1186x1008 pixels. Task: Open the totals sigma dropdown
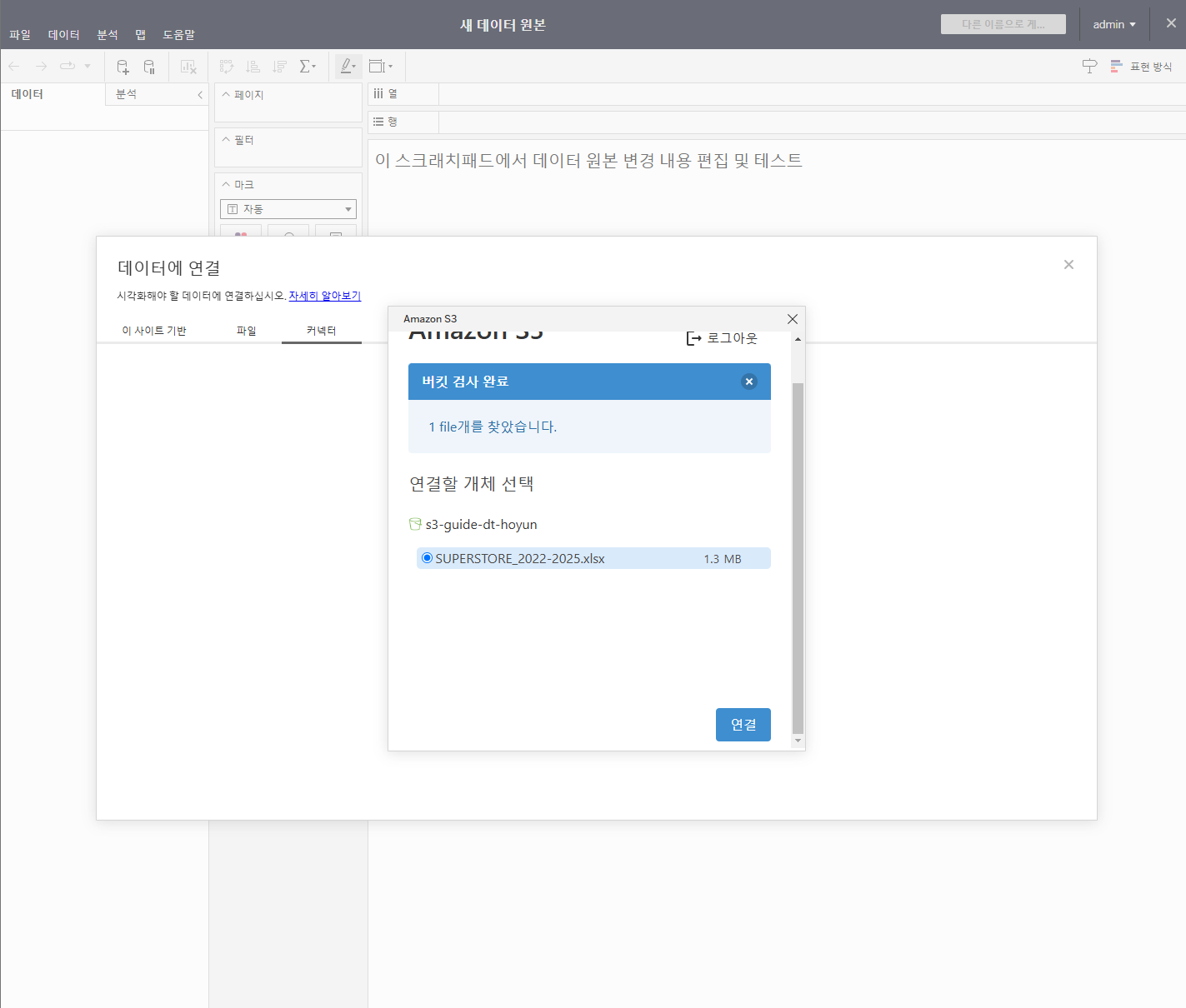[308, 67]
